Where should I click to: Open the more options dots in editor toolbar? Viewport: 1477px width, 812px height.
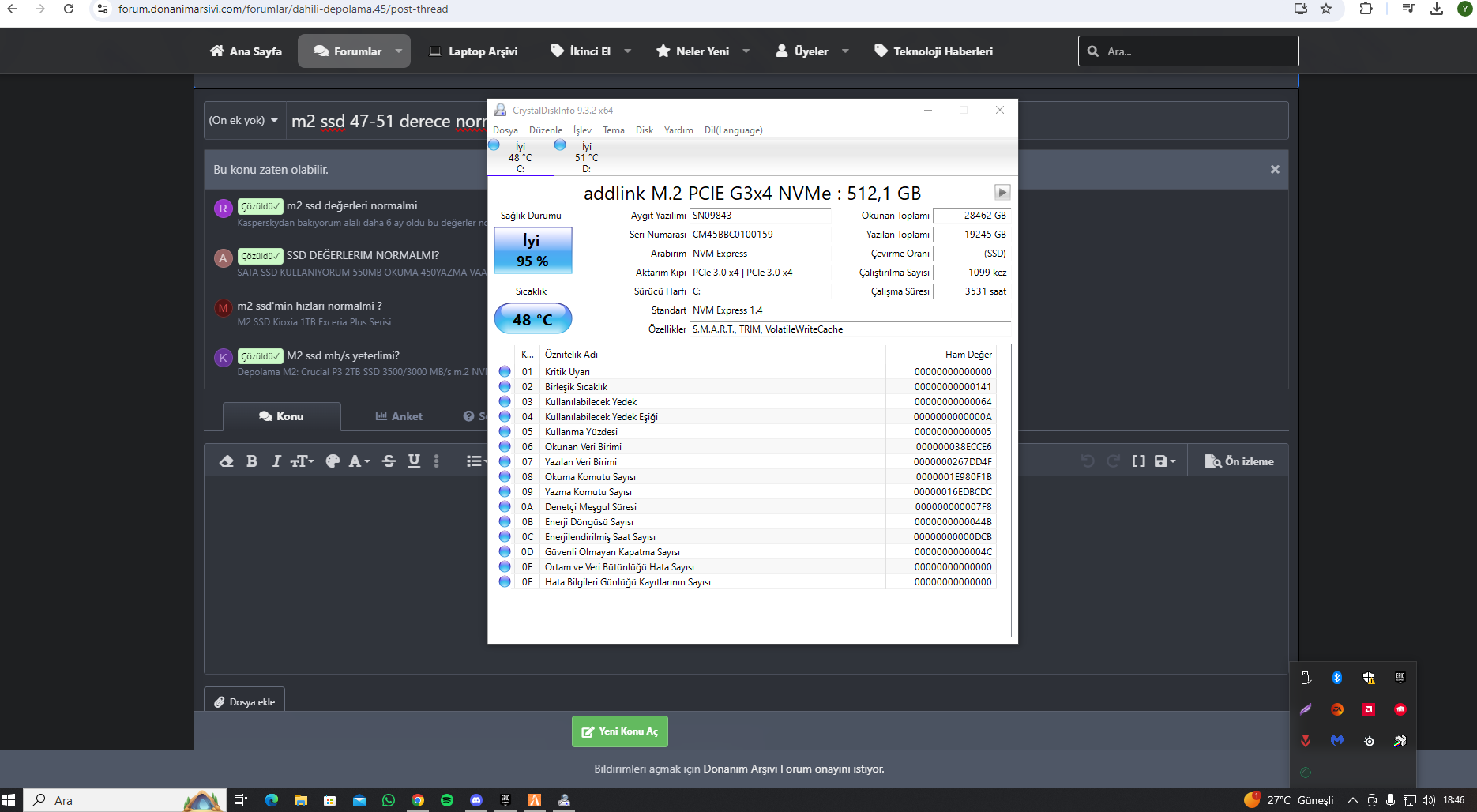436,461
